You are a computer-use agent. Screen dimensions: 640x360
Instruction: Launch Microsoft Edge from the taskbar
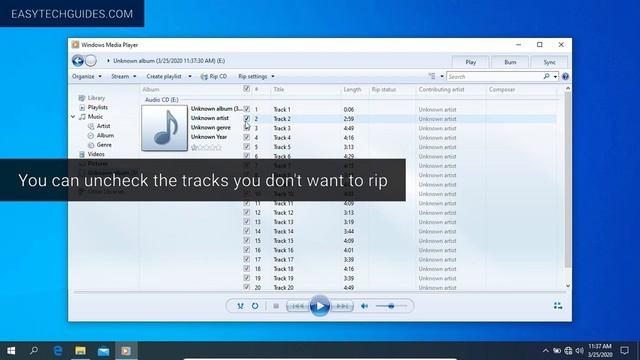coord(58,351)
